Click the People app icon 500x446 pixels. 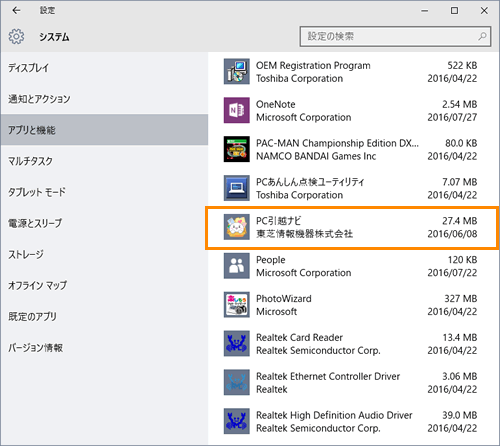(237, 266)
